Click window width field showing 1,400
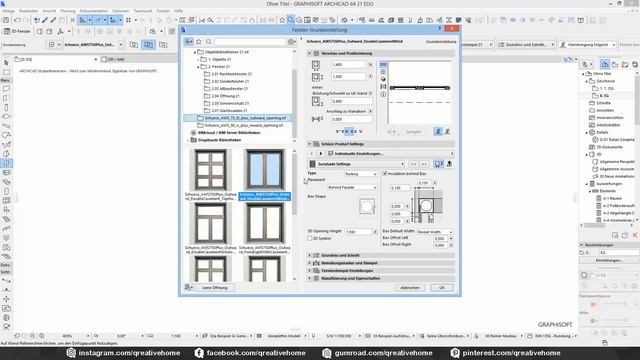 [x=348, y=65]
